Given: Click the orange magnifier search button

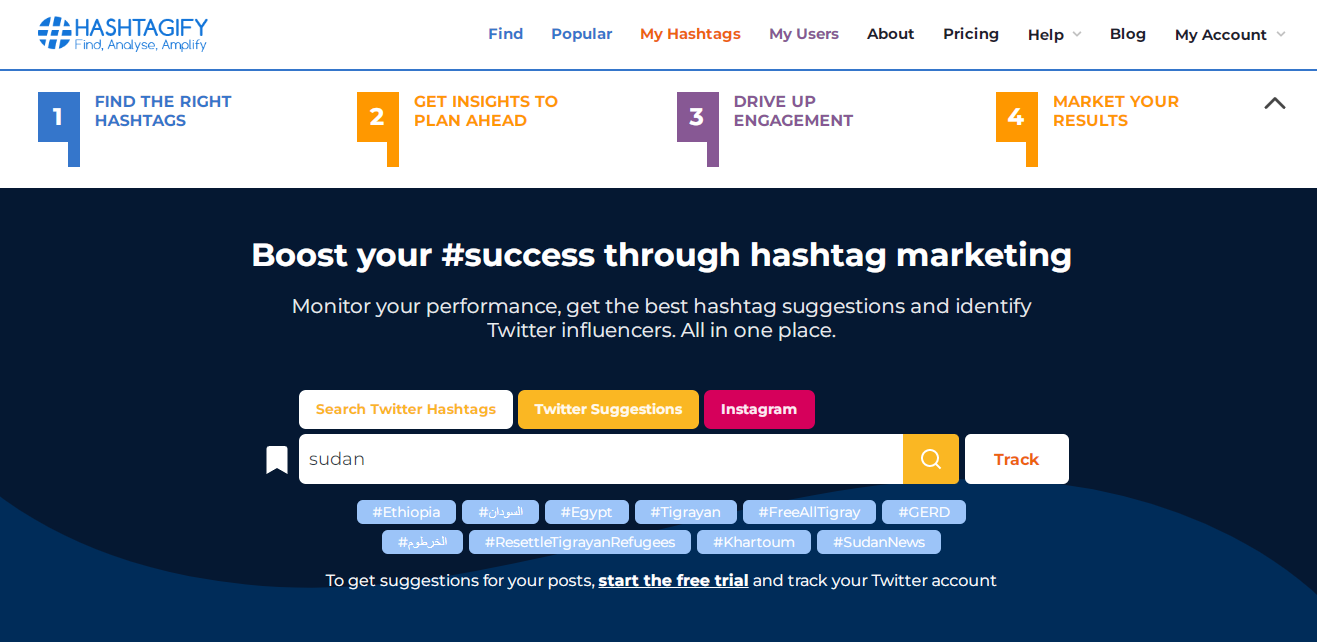Looking at the screenshot, I should pyautogui.click(x=931, y=459).
